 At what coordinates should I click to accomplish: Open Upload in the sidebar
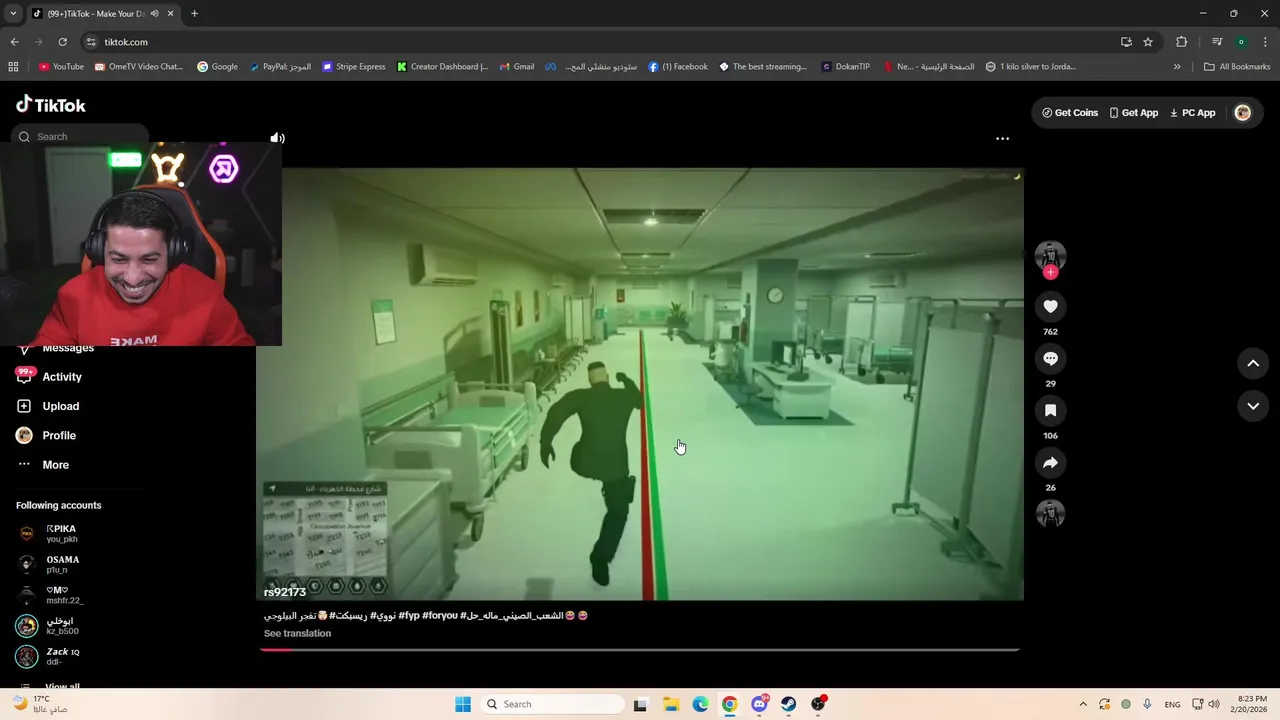pyautogui.click(x=48, y=406)
